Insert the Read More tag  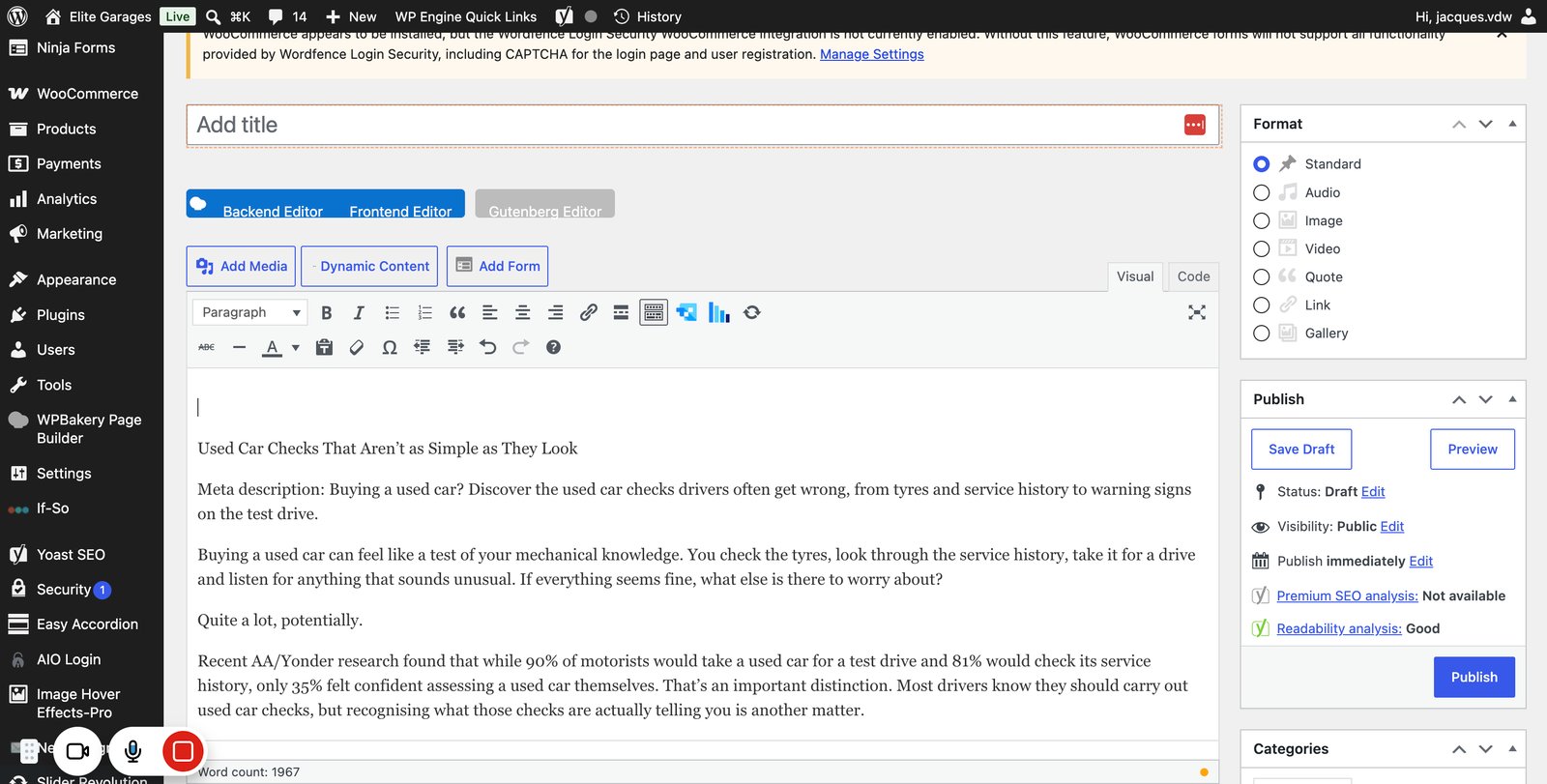pos(621,312)
